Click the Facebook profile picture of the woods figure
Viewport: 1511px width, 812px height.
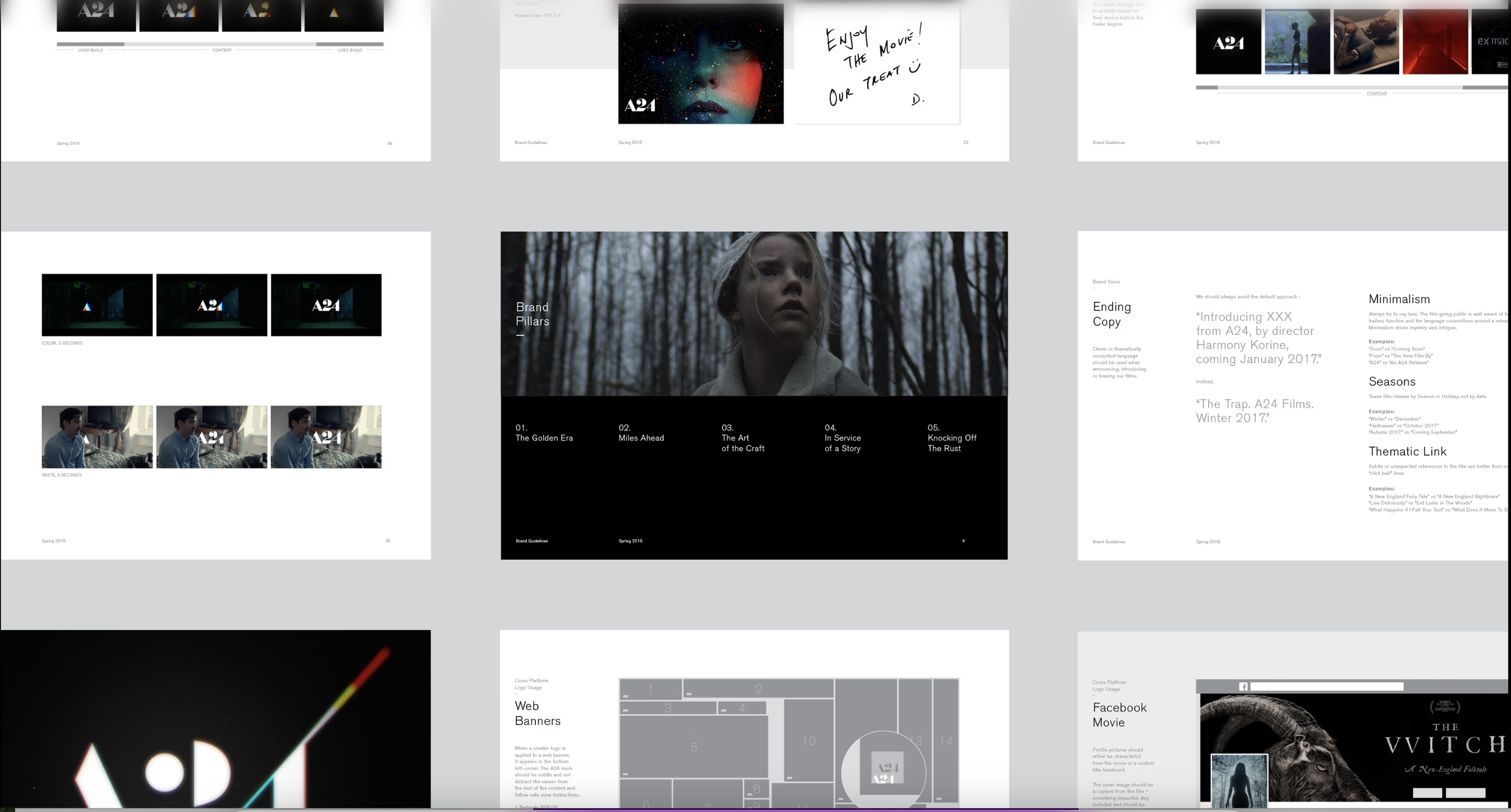click(x=1239, y=781)
